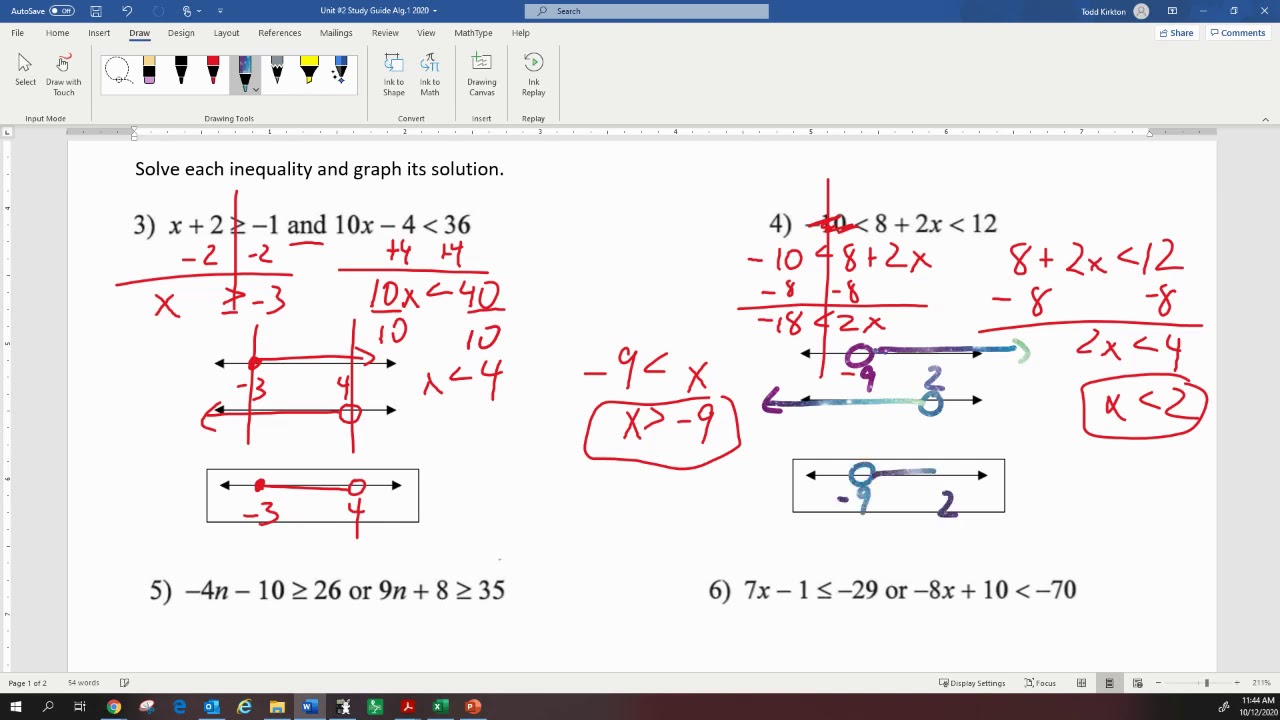Image resolution: width=1280 pixels, height=720 pixels.
Task: Open Google Chrome from the taskbar
Action: [x=114, y=707]
